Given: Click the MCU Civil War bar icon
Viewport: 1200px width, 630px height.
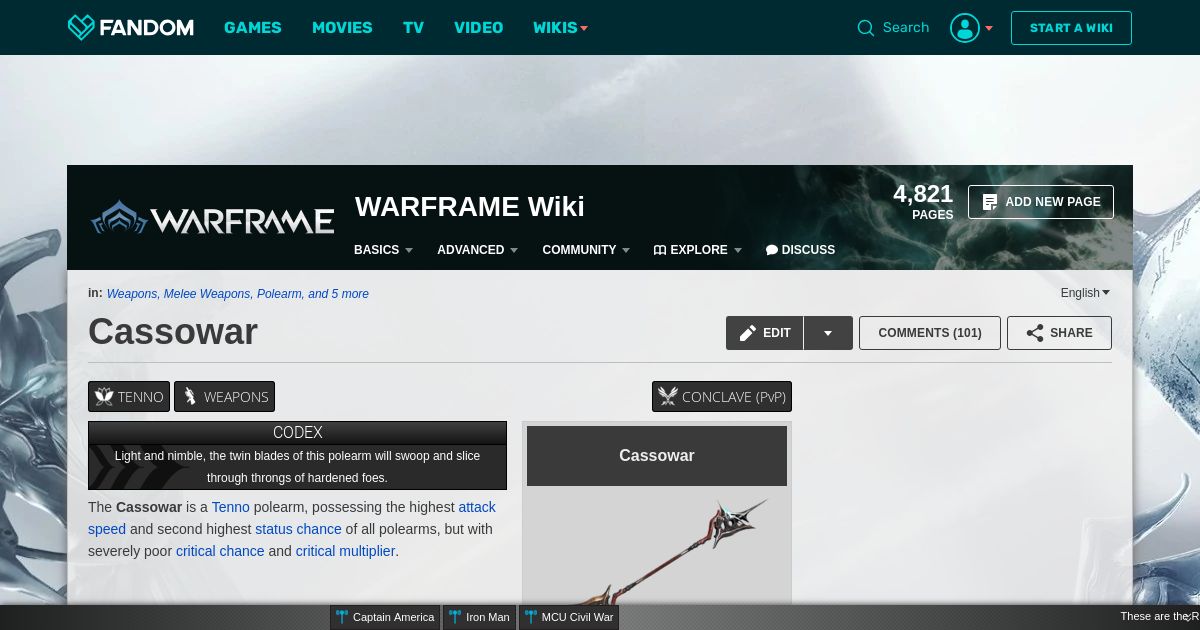Looking at the screenshot, I should (x=531, y=617).
